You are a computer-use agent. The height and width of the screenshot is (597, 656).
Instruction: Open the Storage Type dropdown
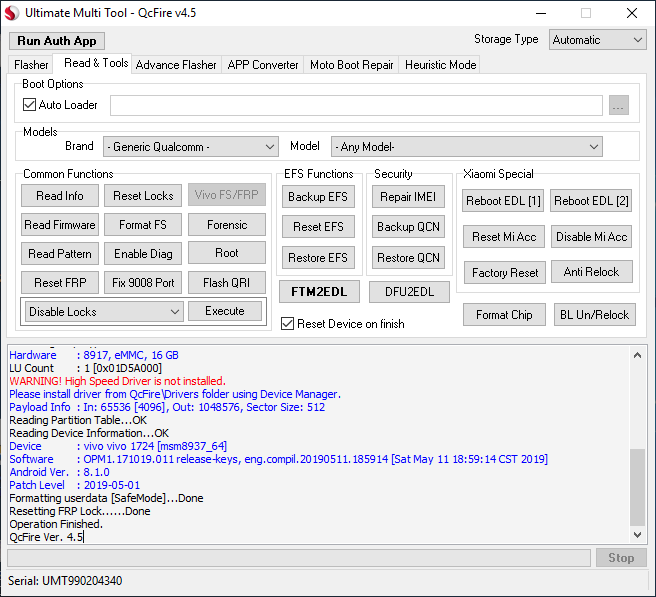point(597,40)
